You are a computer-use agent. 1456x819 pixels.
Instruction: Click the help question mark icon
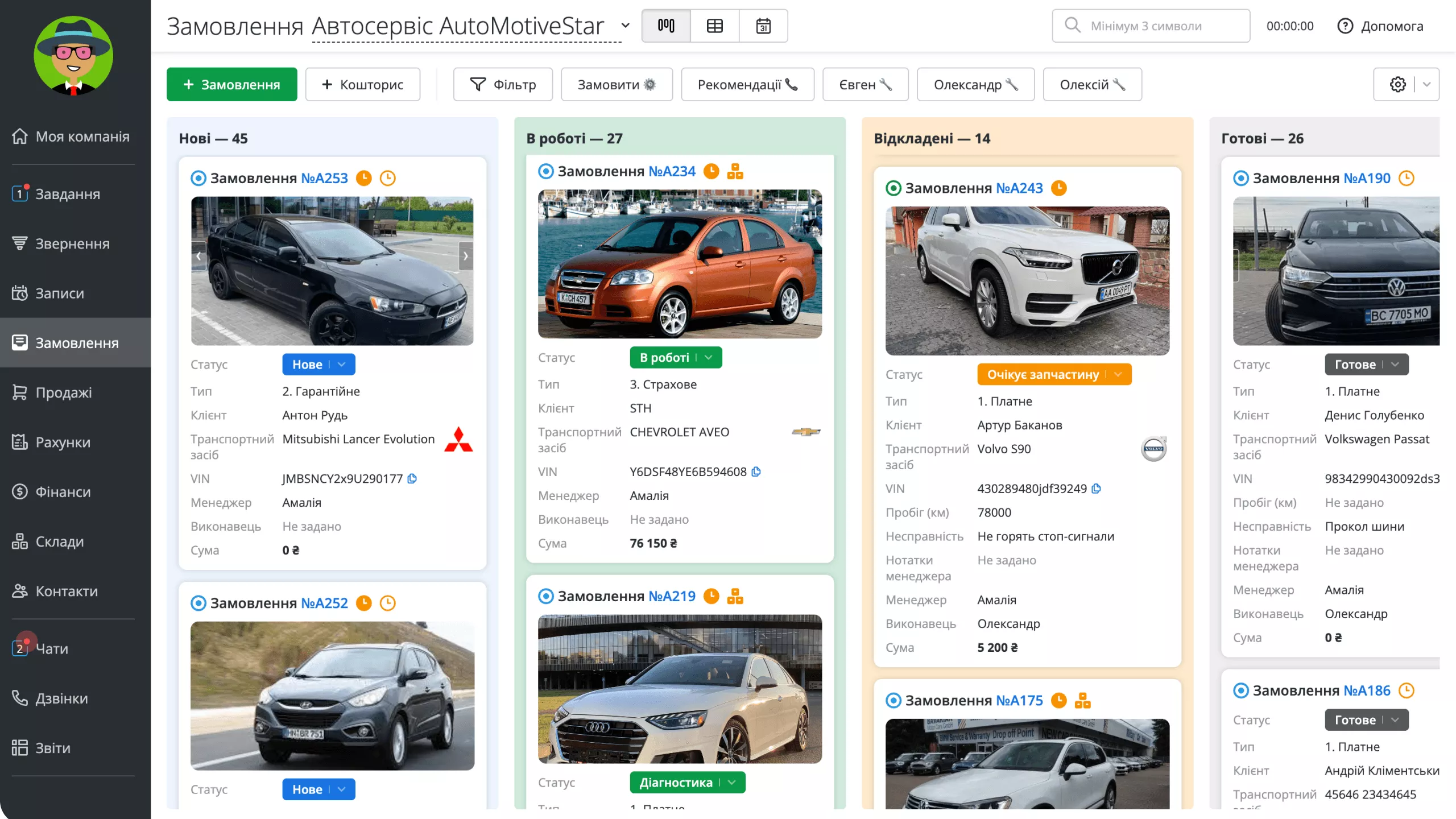click(x=1345, y=26)
